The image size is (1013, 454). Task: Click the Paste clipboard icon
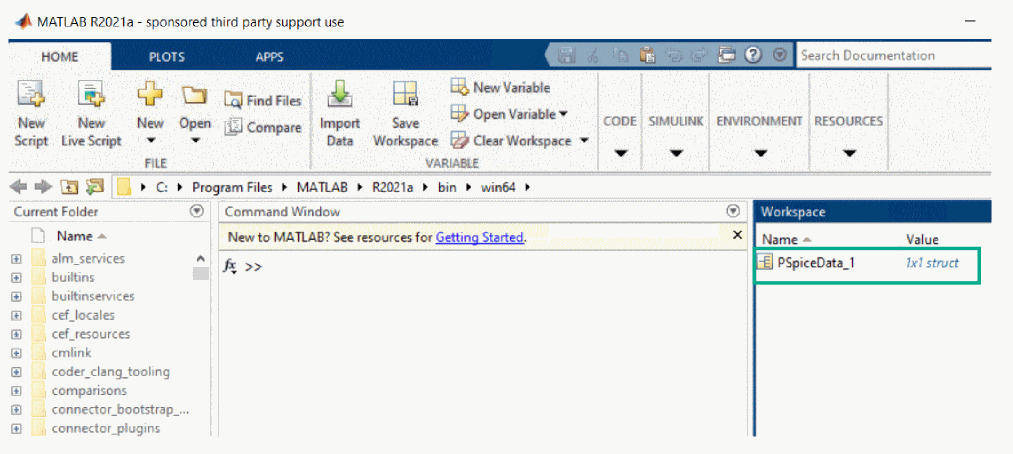click(x=646, y=56)
